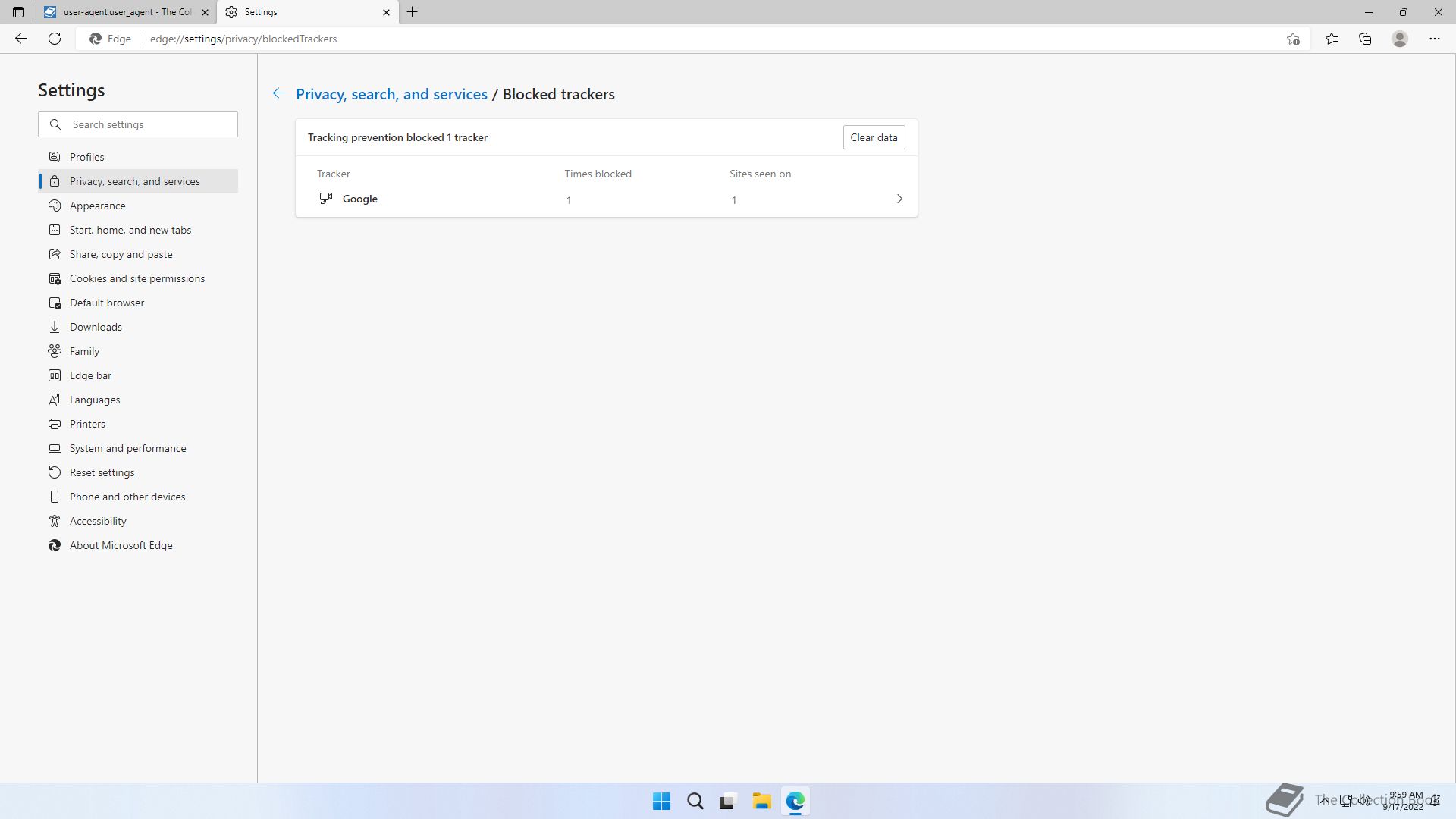Open Windows taskbar search
This screenshot has height=819, width=1456.
tap(695, 802)
